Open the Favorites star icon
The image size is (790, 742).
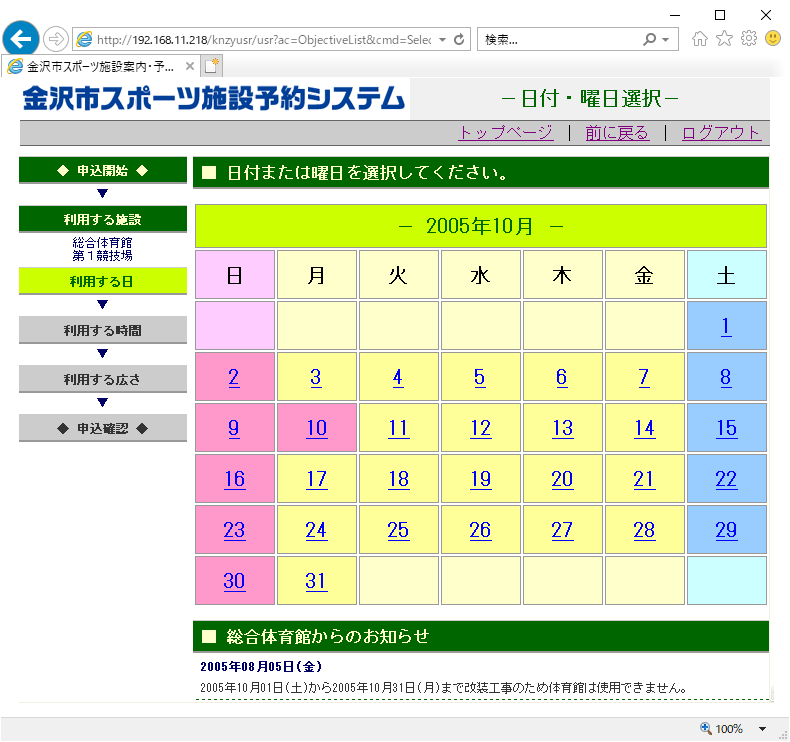(x=724, y=38)
